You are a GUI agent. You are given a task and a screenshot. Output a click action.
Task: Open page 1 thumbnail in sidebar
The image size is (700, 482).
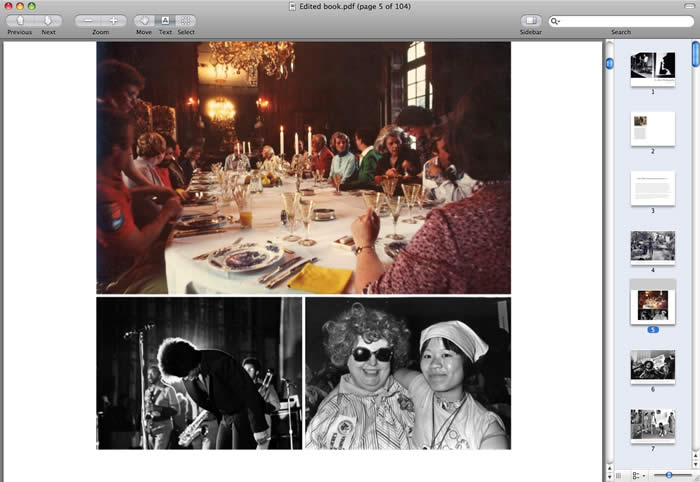click(x=652, y=66)
